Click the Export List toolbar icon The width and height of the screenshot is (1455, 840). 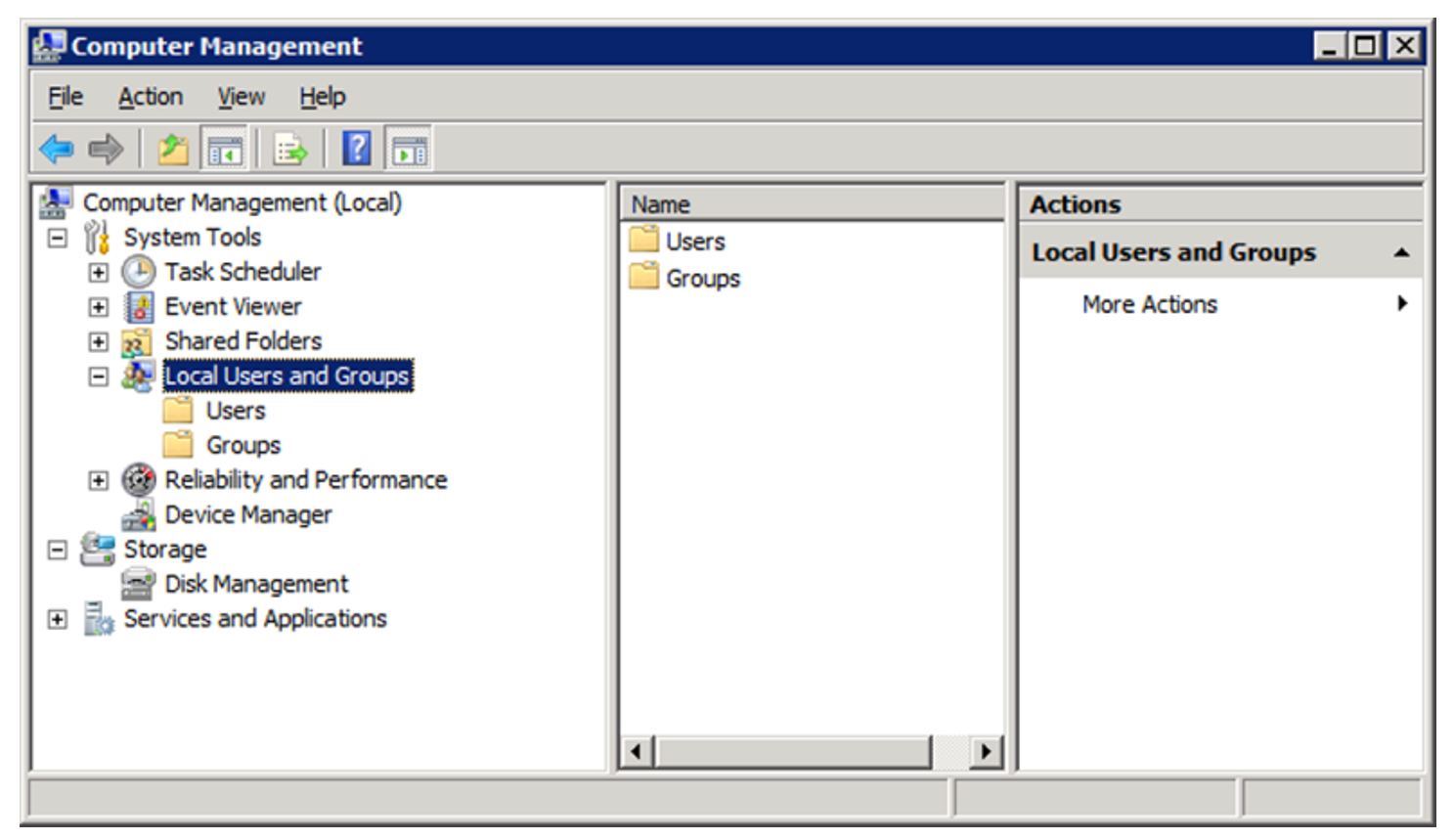[x=290, y=150]
